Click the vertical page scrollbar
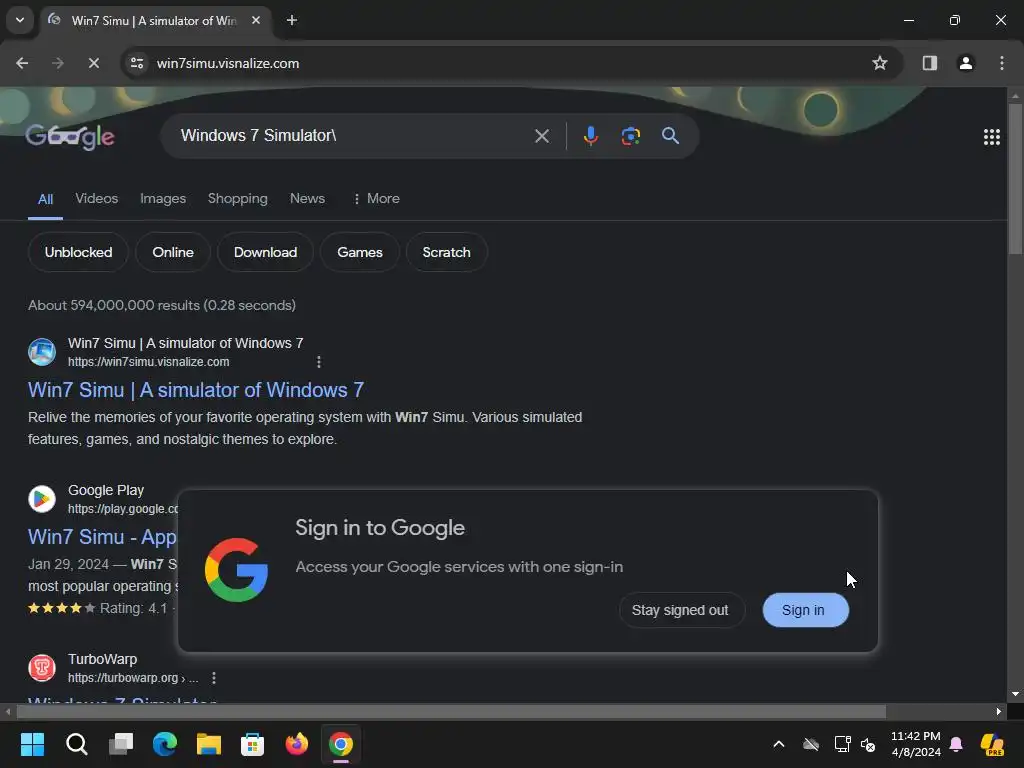1024x768 pixels. click(1015, 178)
